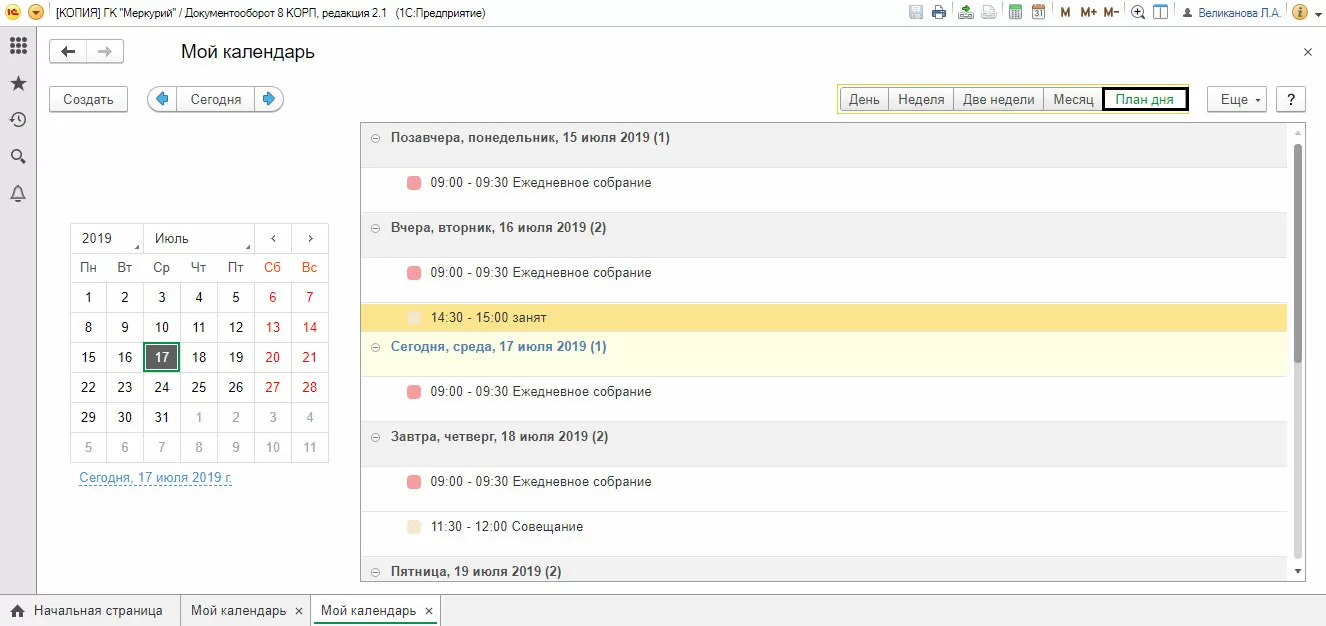Select date 20 in mini calendar
1326x626 pixels.
click(x=273, y=357)
